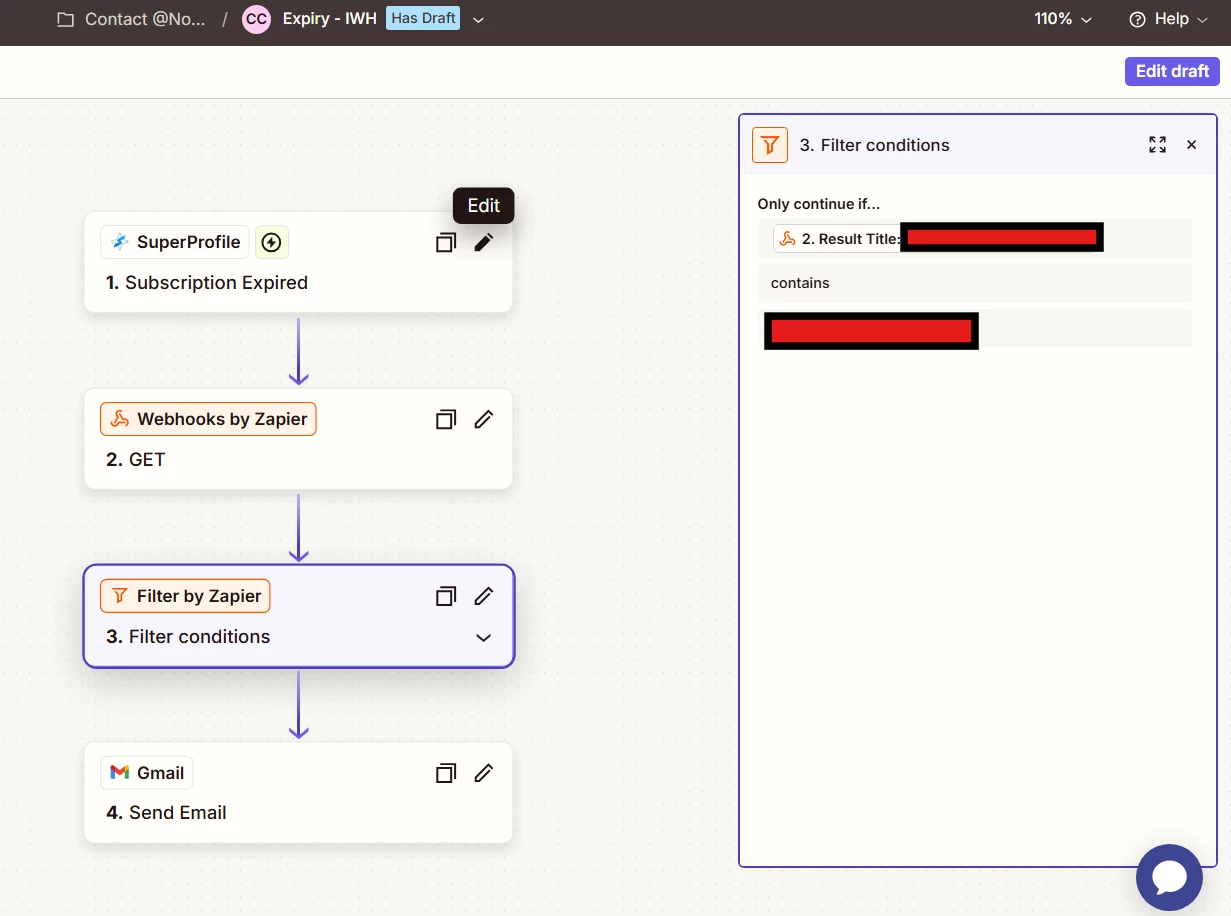Image resolution: width=1231 pixels, height=916 pixels.
Task: Click the Edit draft button
Action: point(1172,71)
